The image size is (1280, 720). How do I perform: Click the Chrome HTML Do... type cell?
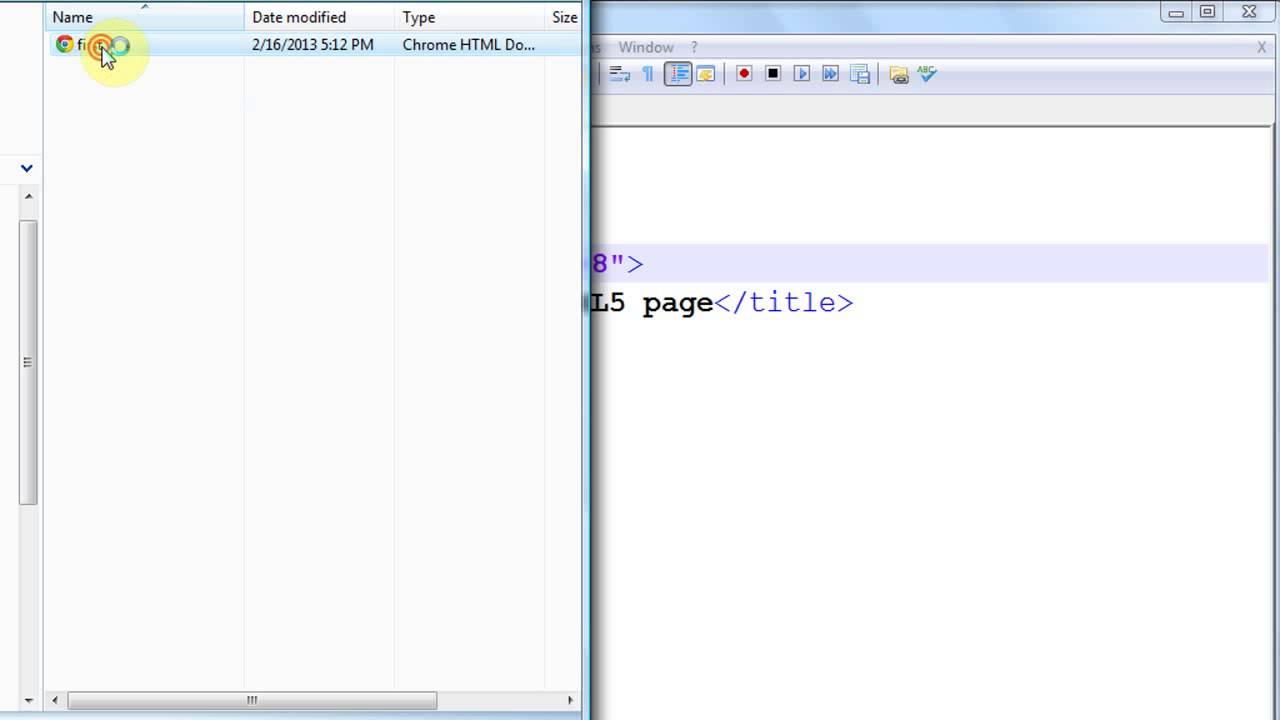469,44
